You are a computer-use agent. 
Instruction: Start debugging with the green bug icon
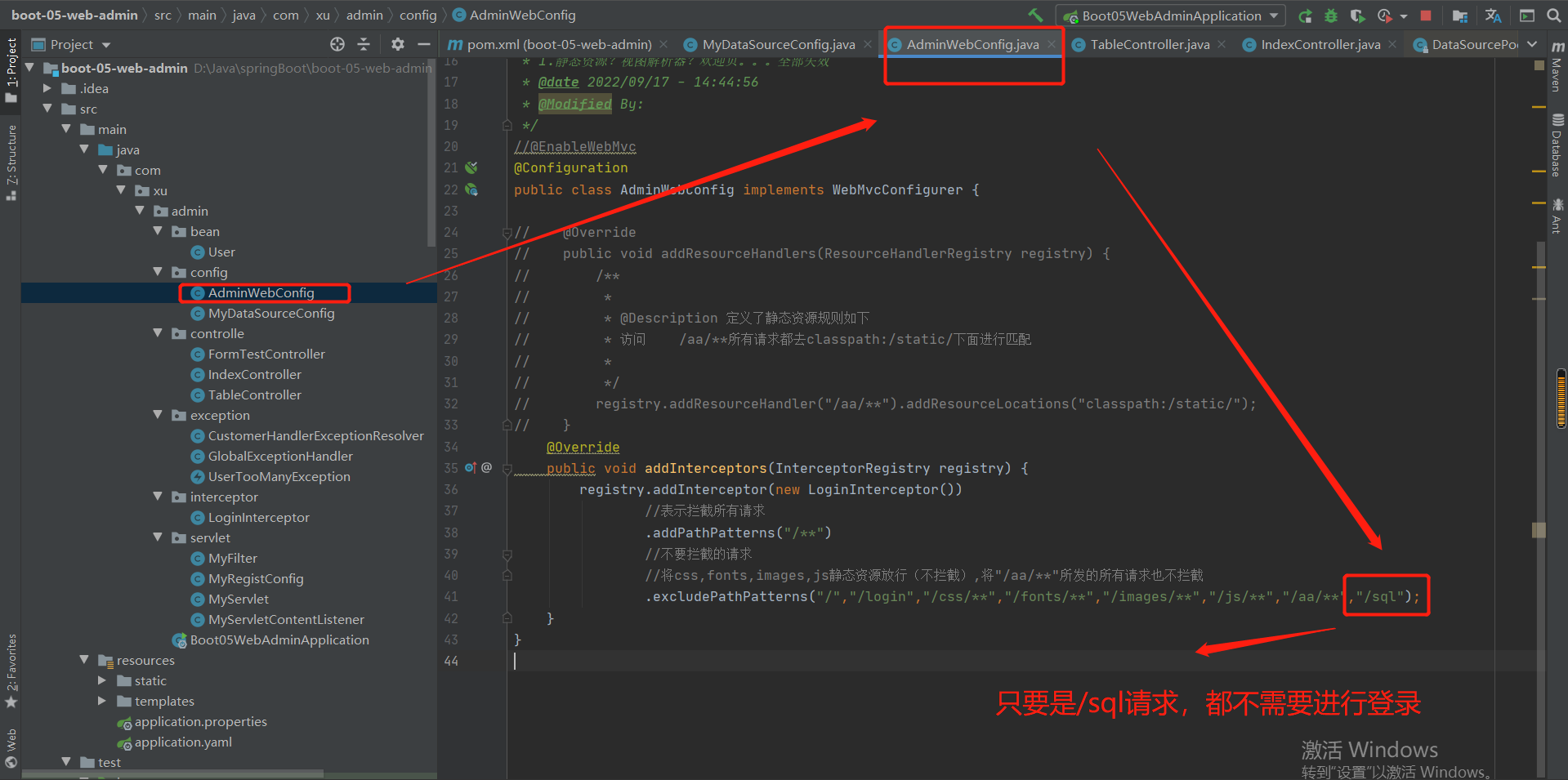tap(1331, 16)
